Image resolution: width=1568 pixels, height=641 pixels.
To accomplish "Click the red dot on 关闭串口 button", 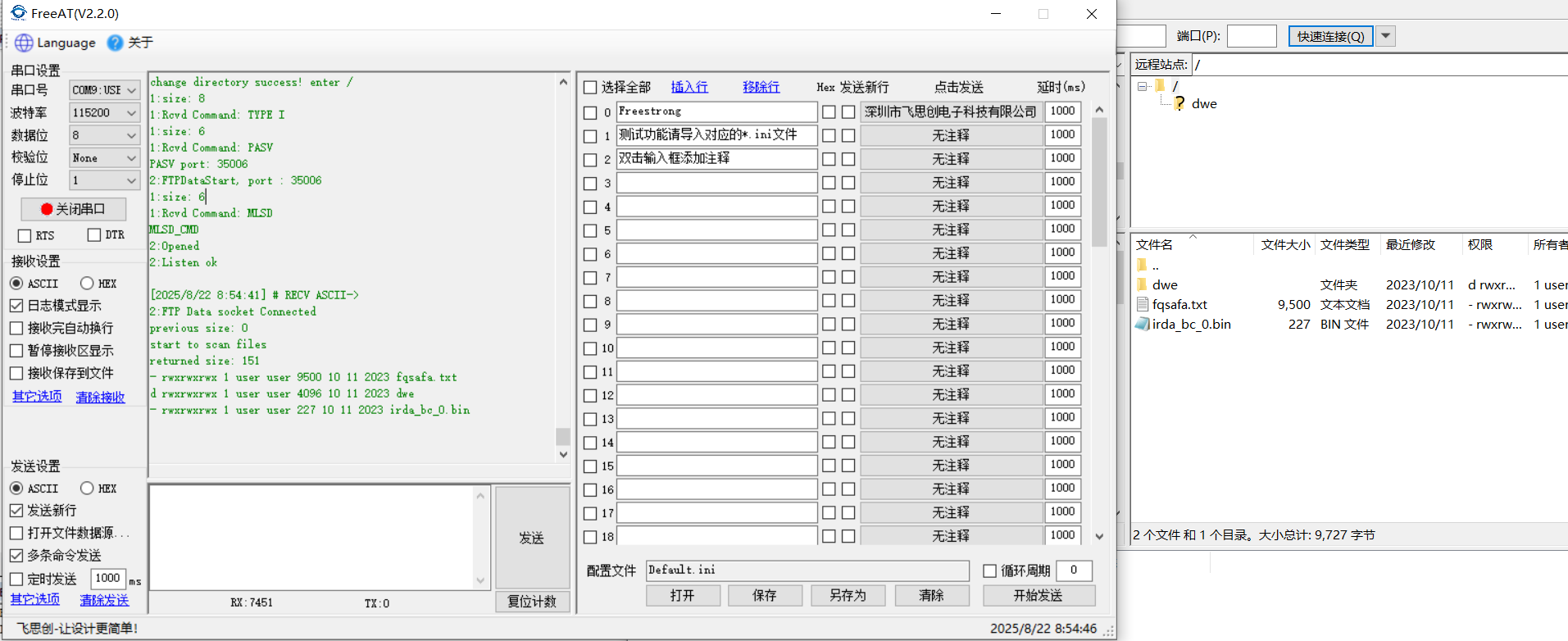I will [x=47, y=209].
